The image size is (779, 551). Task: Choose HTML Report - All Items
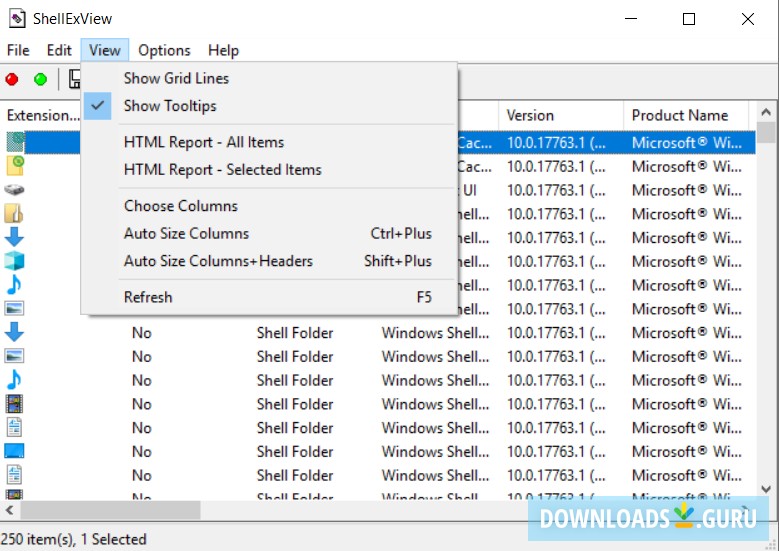tap(203, 142)
